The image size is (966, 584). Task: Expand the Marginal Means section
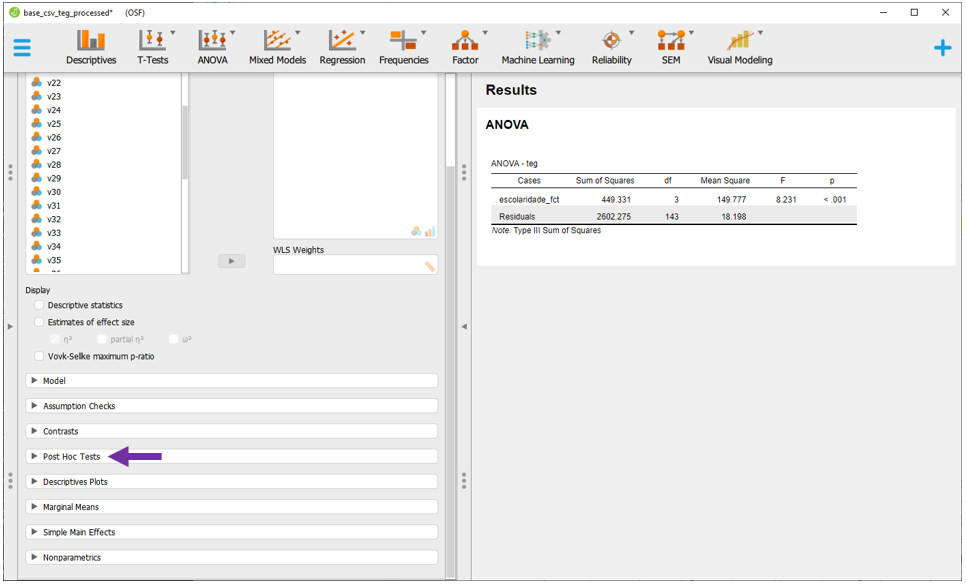pos(71,507)
